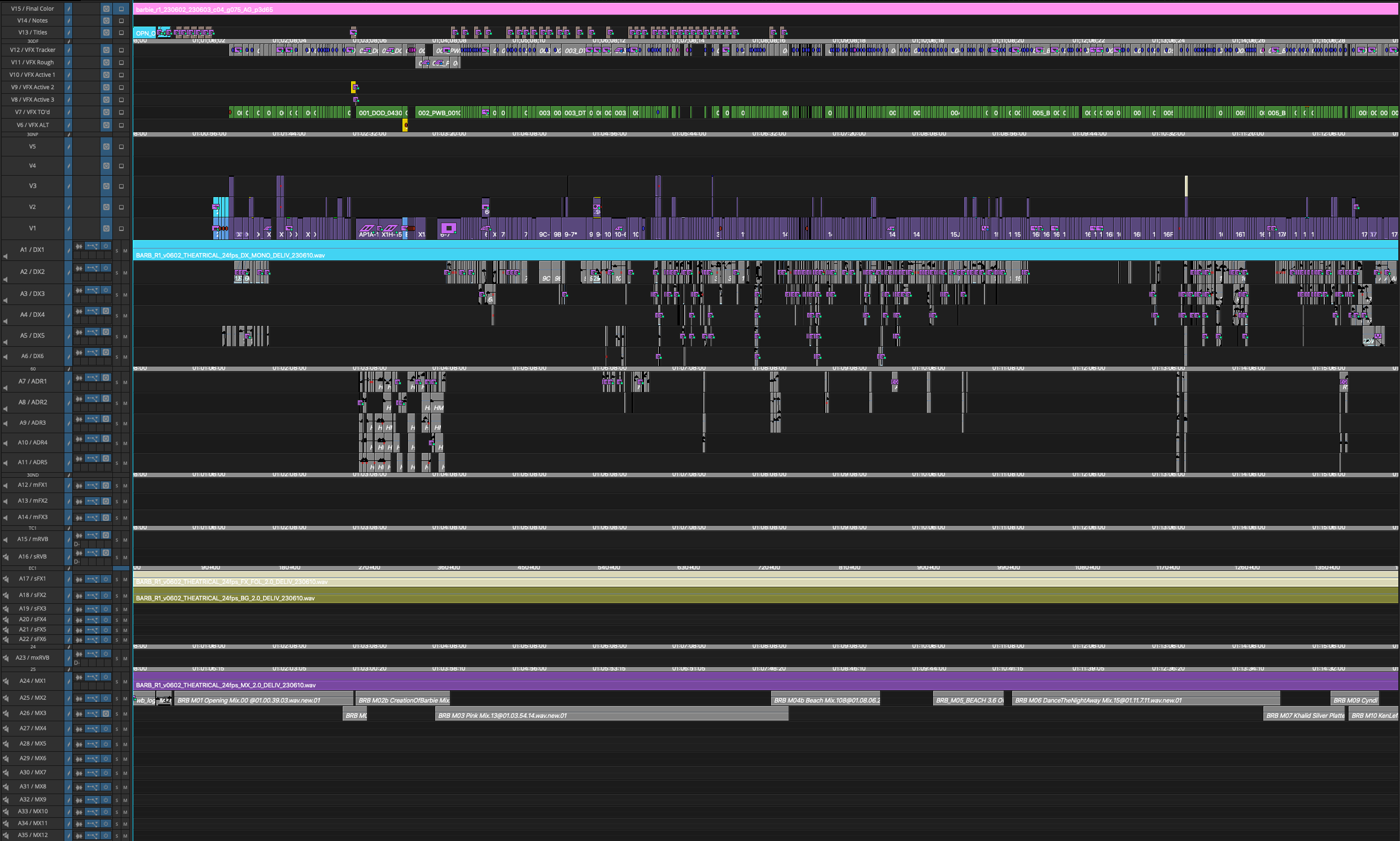Toggle sync lock on V1 track
The height and width of the screenshot is (841, 1400).
coord(68,228)
